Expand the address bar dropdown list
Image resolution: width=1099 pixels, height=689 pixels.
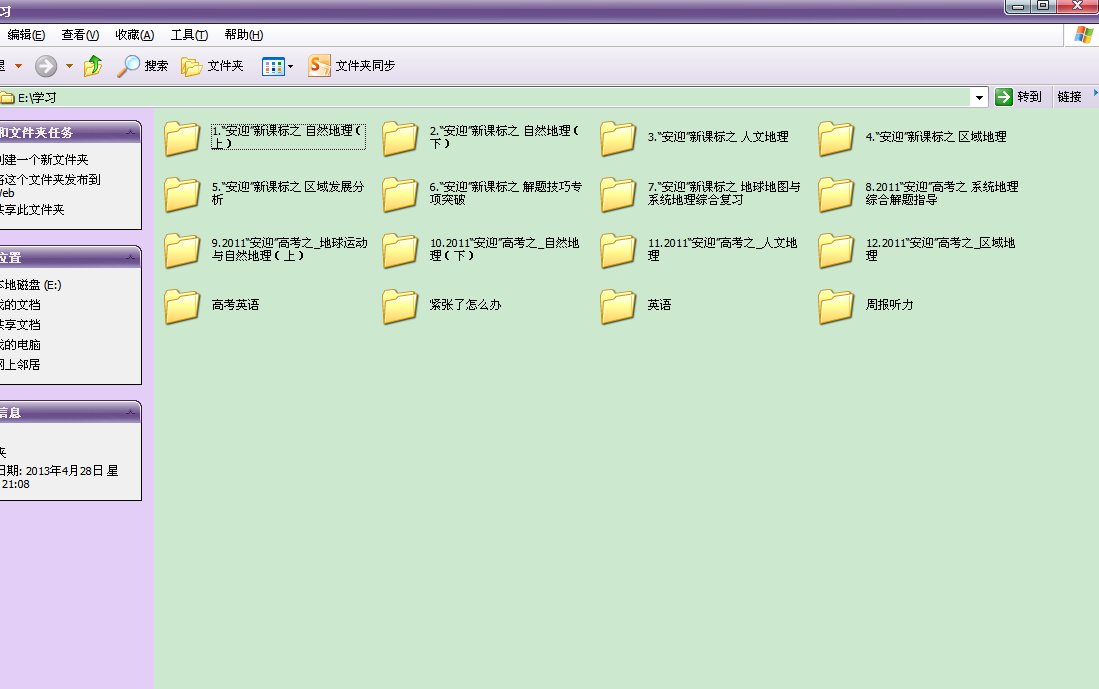click(x=980, y=97)
